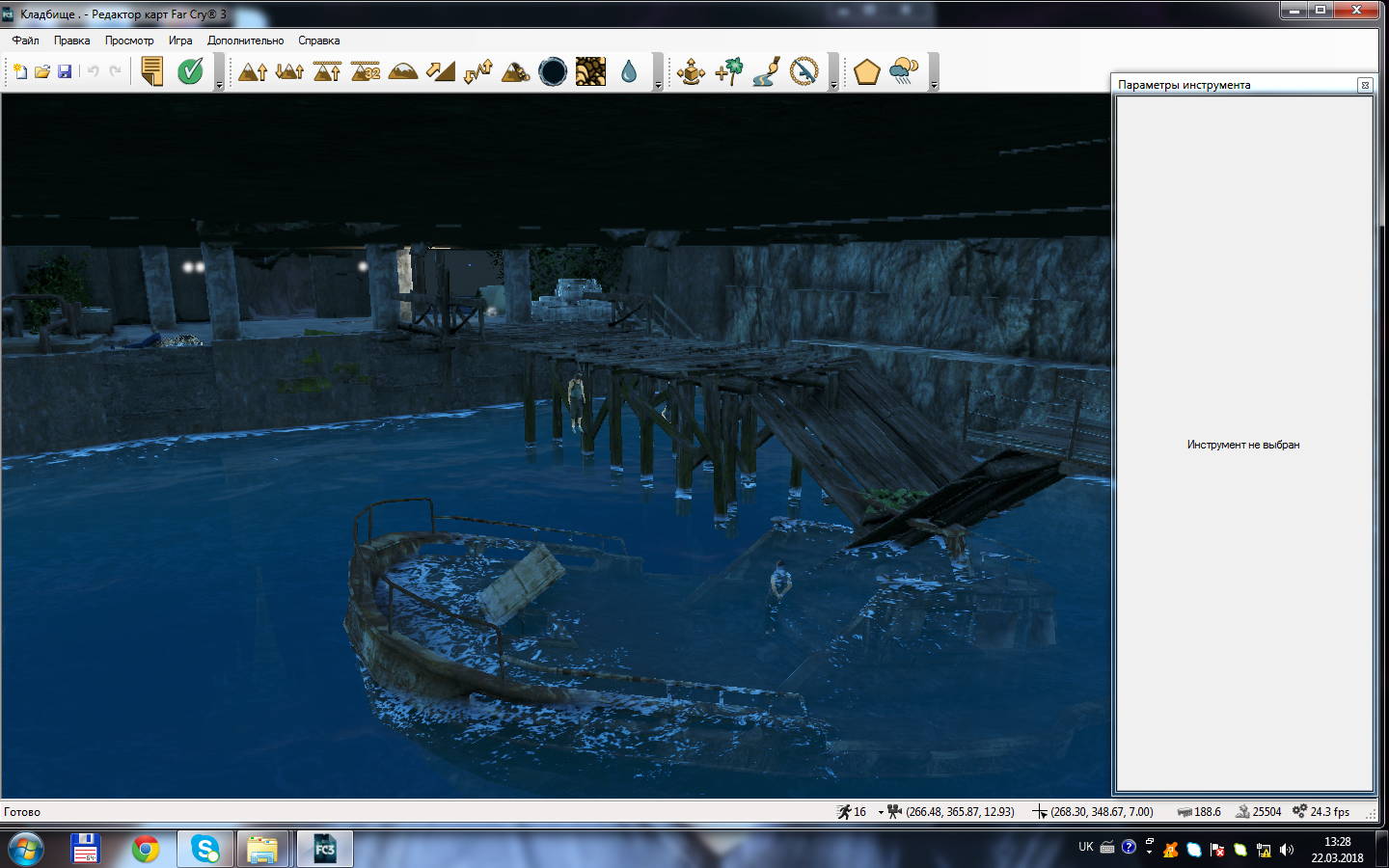This screenshot has width=1389, height=868.
Task: Click the cursor crosshair icon in status bar
Action: click(1040, 812)
